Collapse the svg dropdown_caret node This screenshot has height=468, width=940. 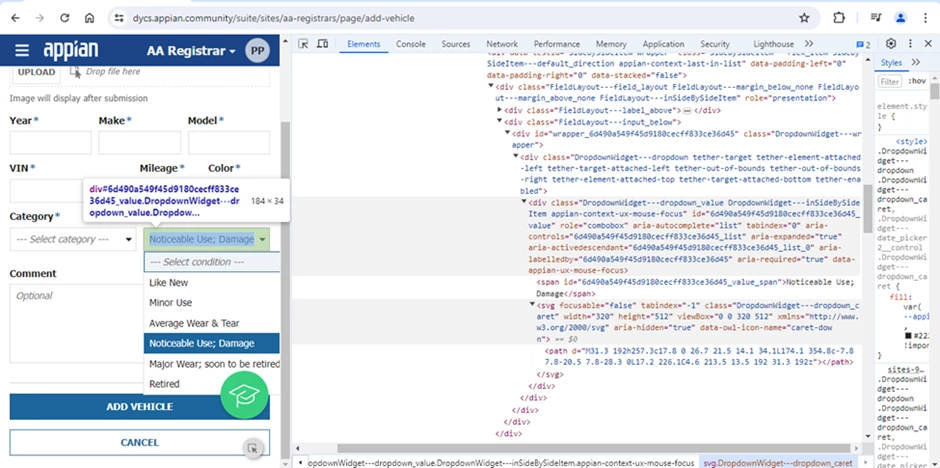pos(532,304)
